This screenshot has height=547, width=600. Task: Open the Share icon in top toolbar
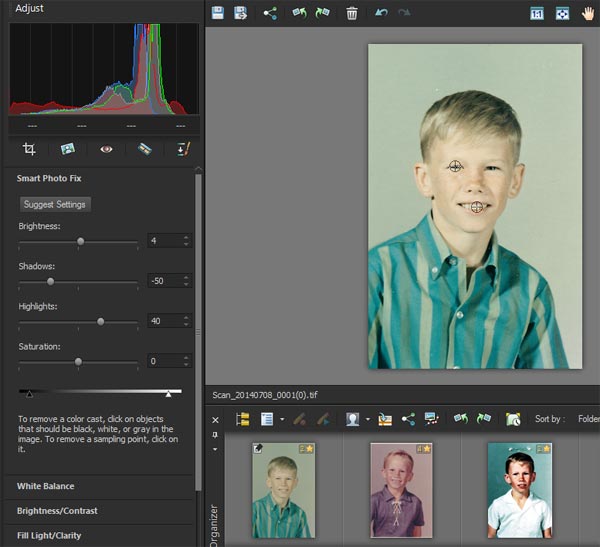pos(270,13)
